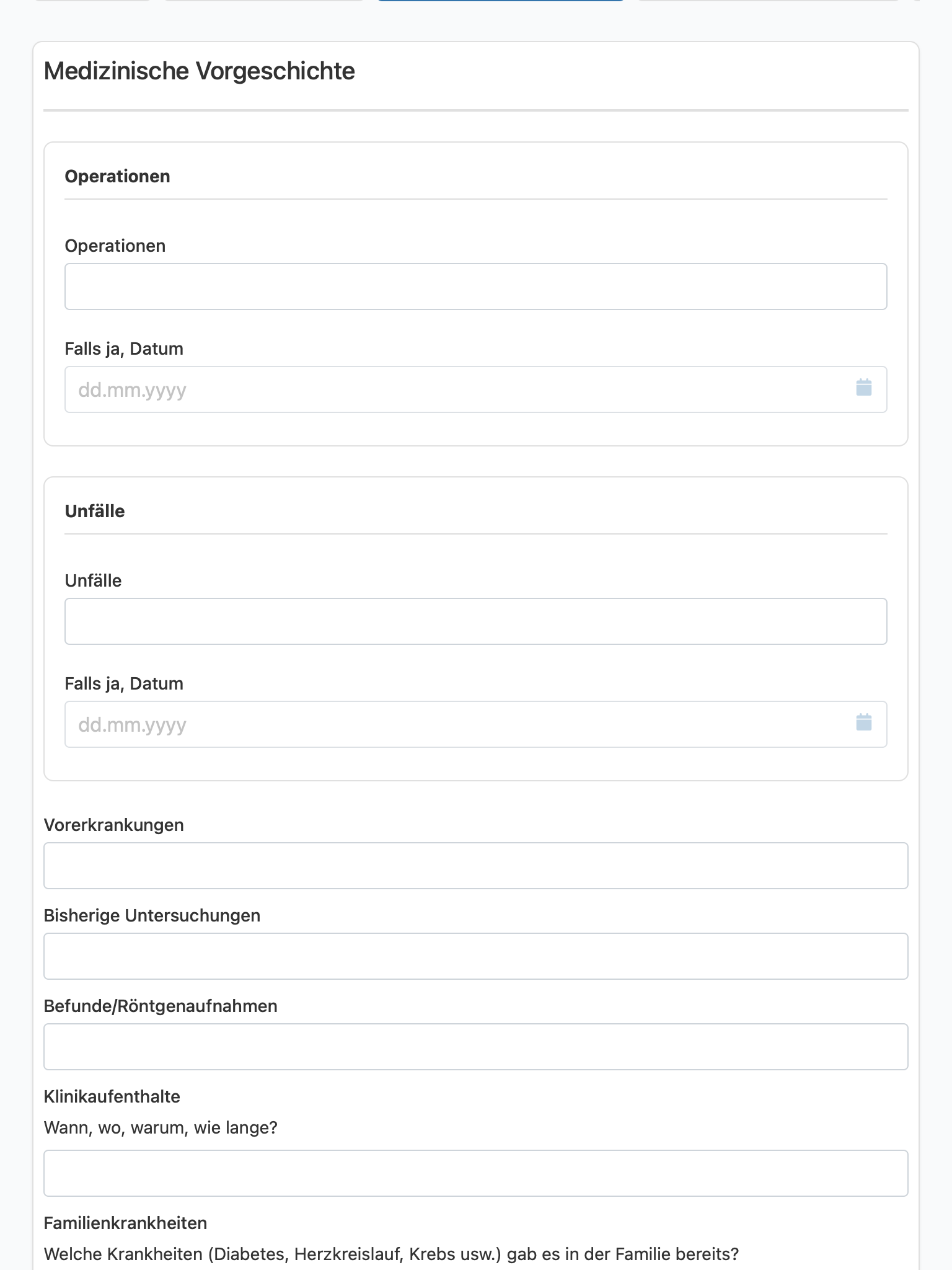Select the Bisherige Untersuchungen input field
The width and height of the screenshot is (952, 1270).
pyautogui.click(x=476, y=956)
